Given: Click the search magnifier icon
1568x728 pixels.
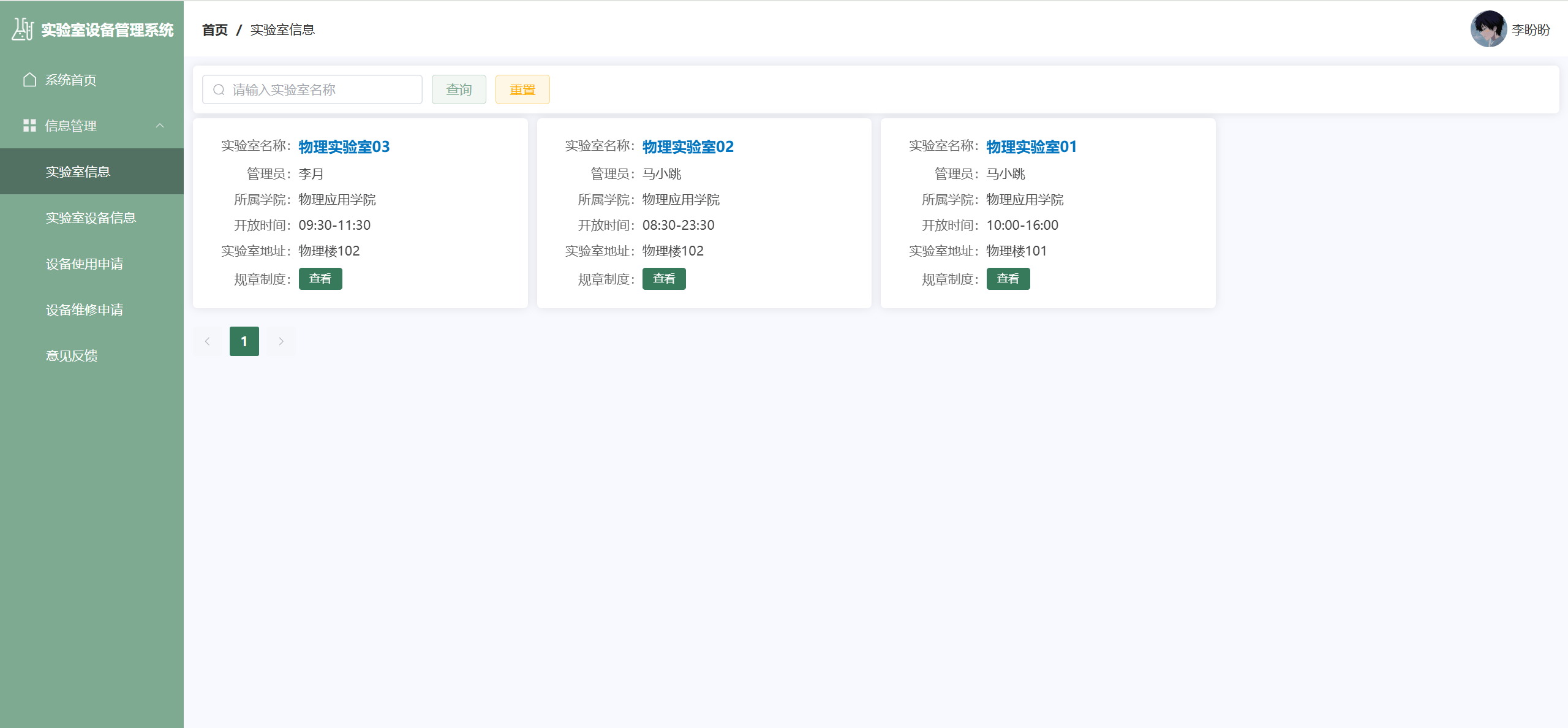Looking at the screenshot, I should [219, 90].
